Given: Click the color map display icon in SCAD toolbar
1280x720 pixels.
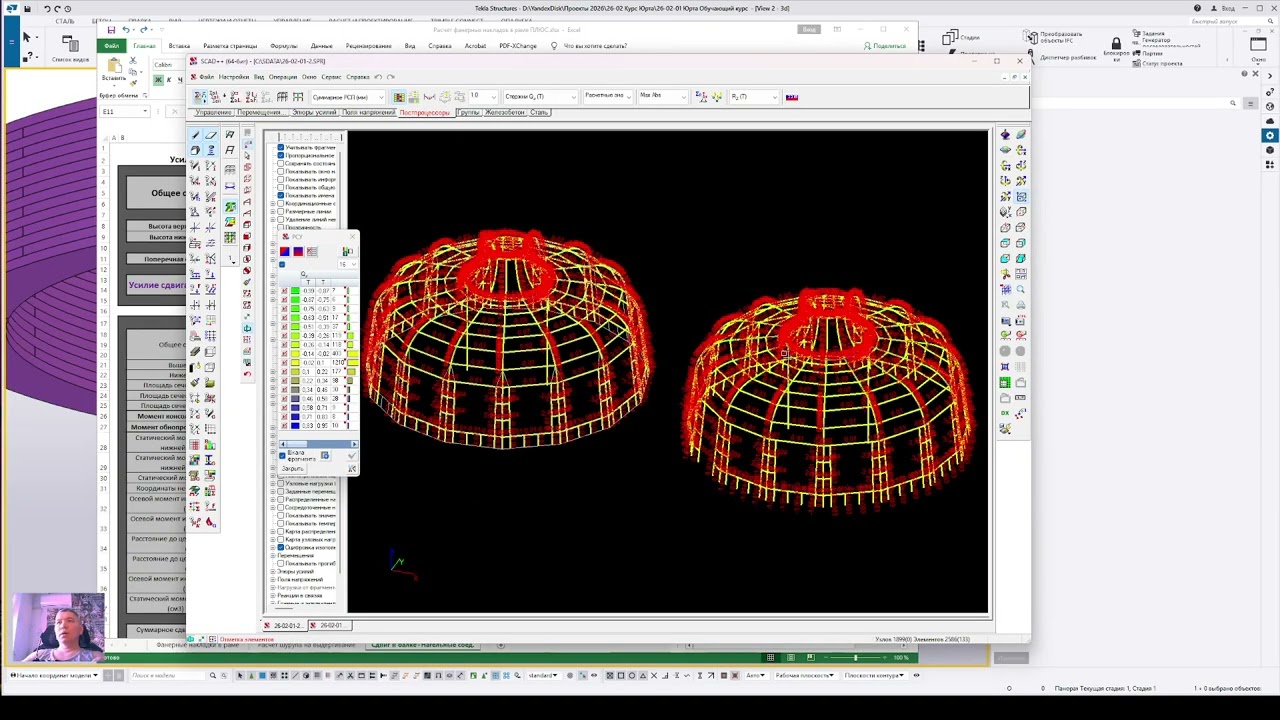Looking at the screenshot, I should tap(399, 97).
